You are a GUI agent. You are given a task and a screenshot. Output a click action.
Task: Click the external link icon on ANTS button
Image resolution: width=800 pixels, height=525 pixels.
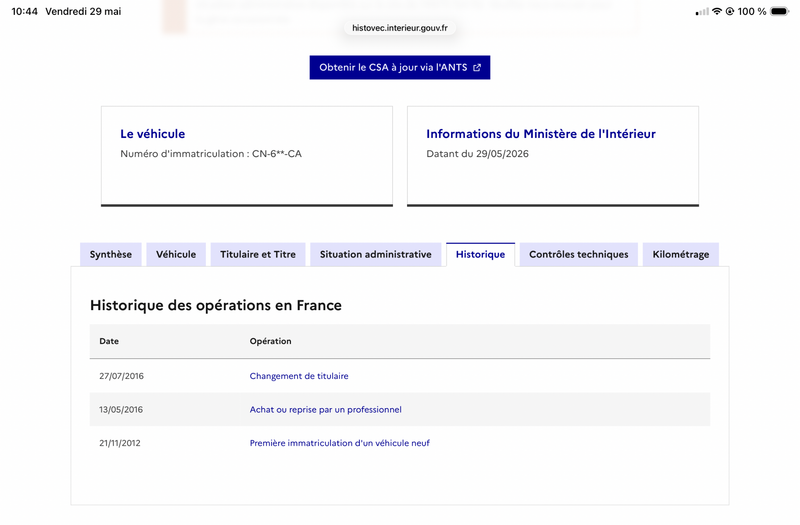click(x=477, y=67)
